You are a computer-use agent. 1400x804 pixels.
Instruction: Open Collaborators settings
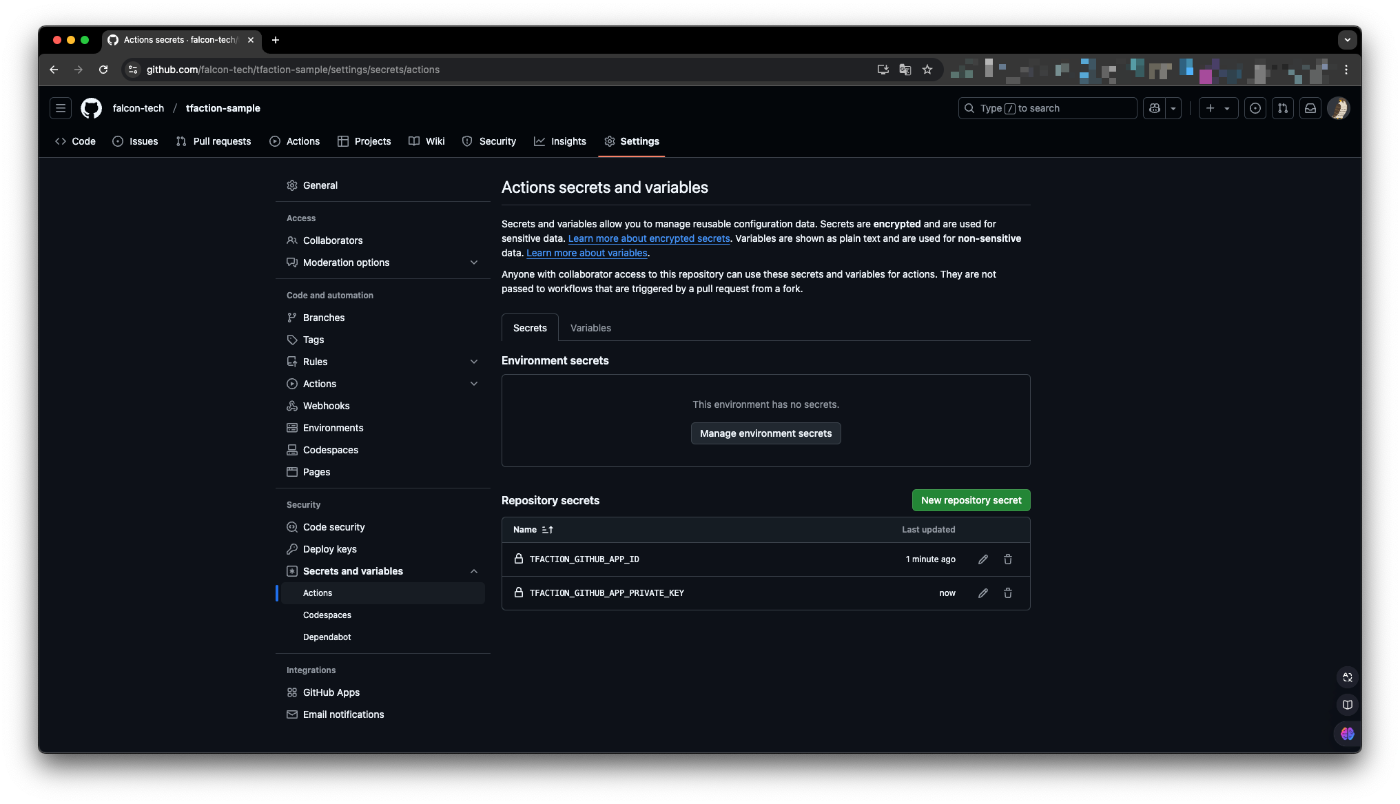click(381, 240)
